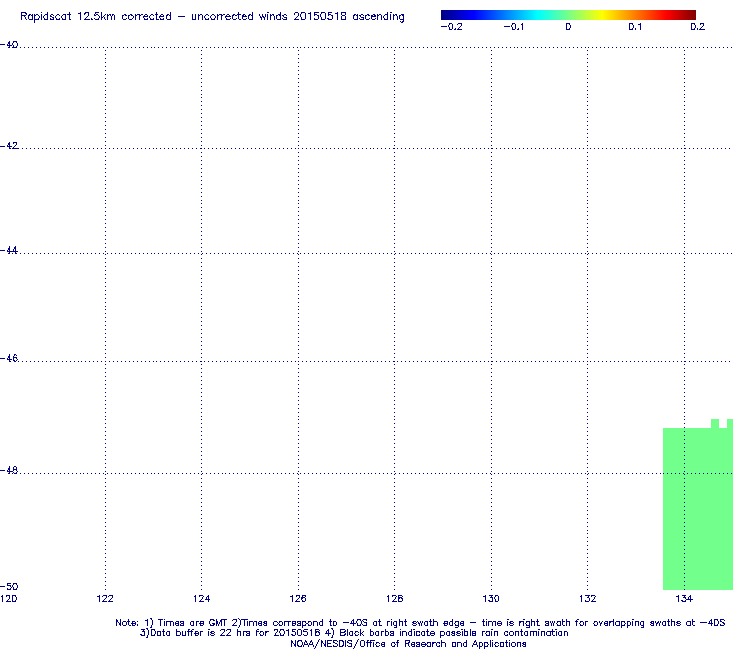740x650 pixels.
Task: Click the plot title 'Rapidscat 12.5km corrected' text
Action: [96, 17]
